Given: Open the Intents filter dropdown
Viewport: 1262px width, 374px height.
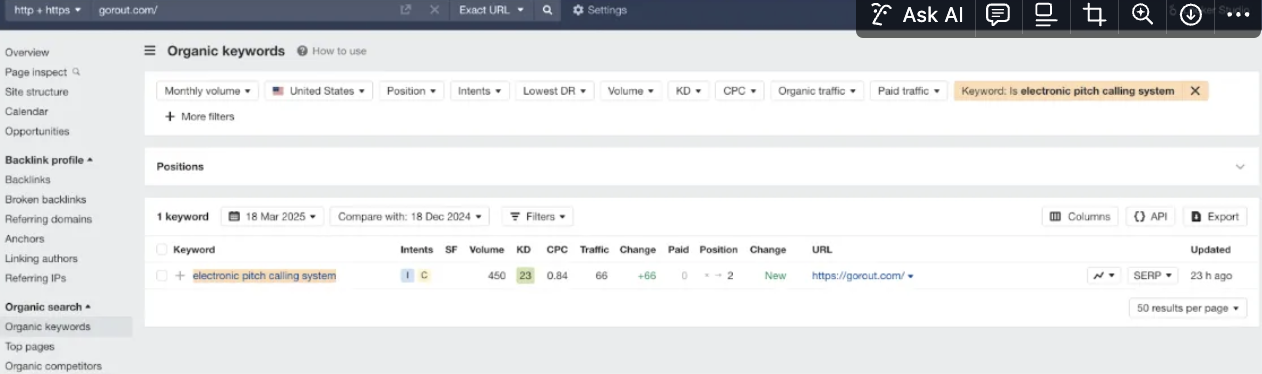Looking at the screenshot, I should click(480, 91).
